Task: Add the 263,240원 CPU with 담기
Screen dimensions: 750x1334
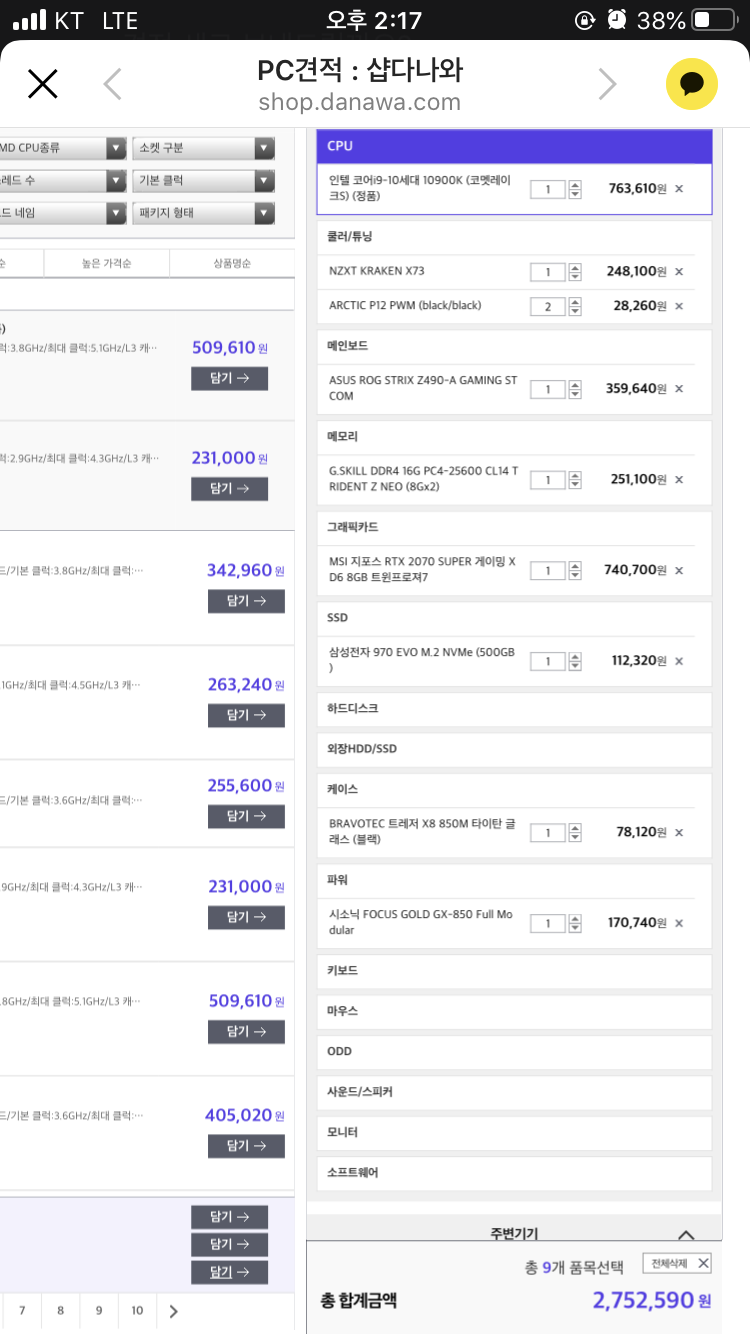Action: tap(246, 715)
